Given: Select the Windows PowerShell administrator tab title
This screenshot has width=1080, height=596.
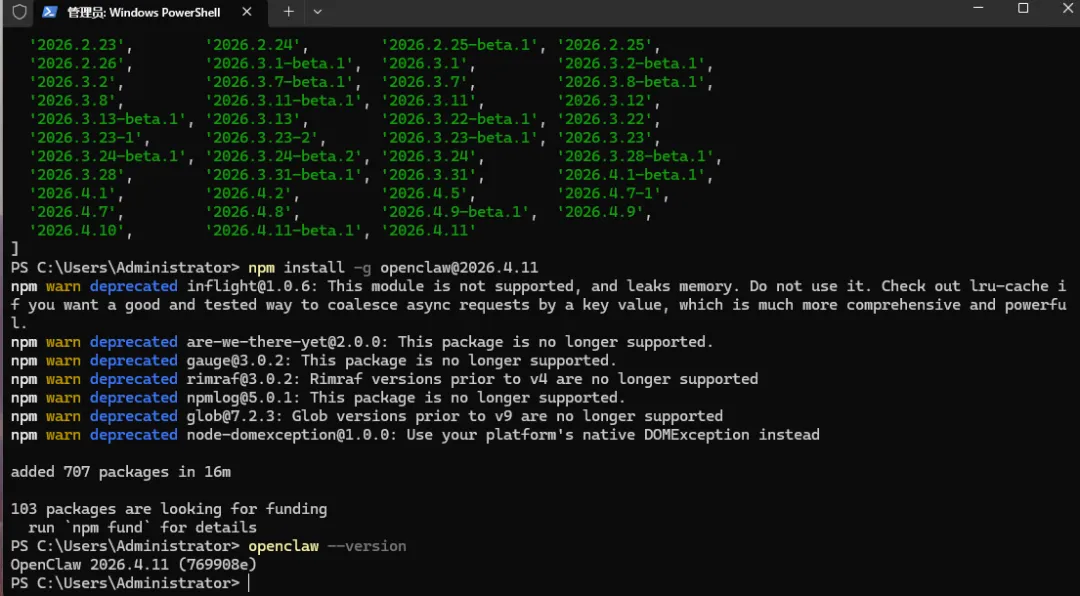Looking at the screenshot, I should (144, 12).
